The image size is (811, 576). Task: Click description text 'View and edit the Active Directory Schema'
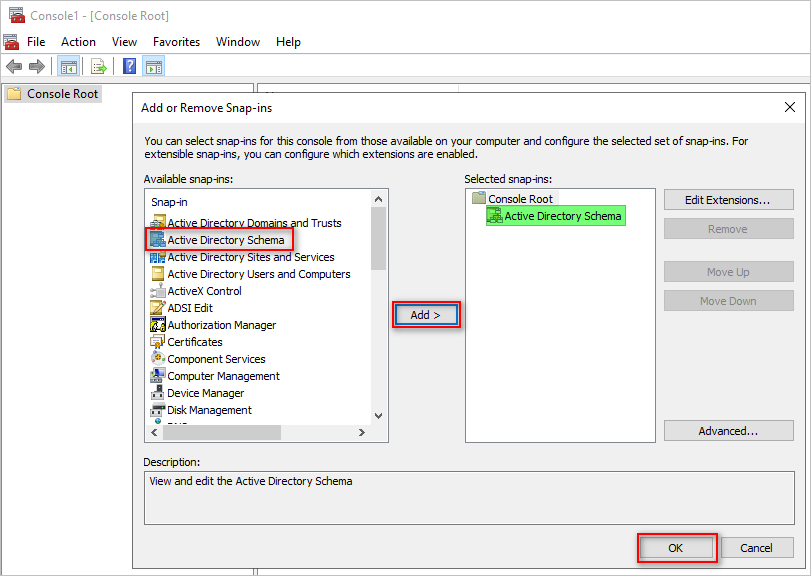pos(251,481)
